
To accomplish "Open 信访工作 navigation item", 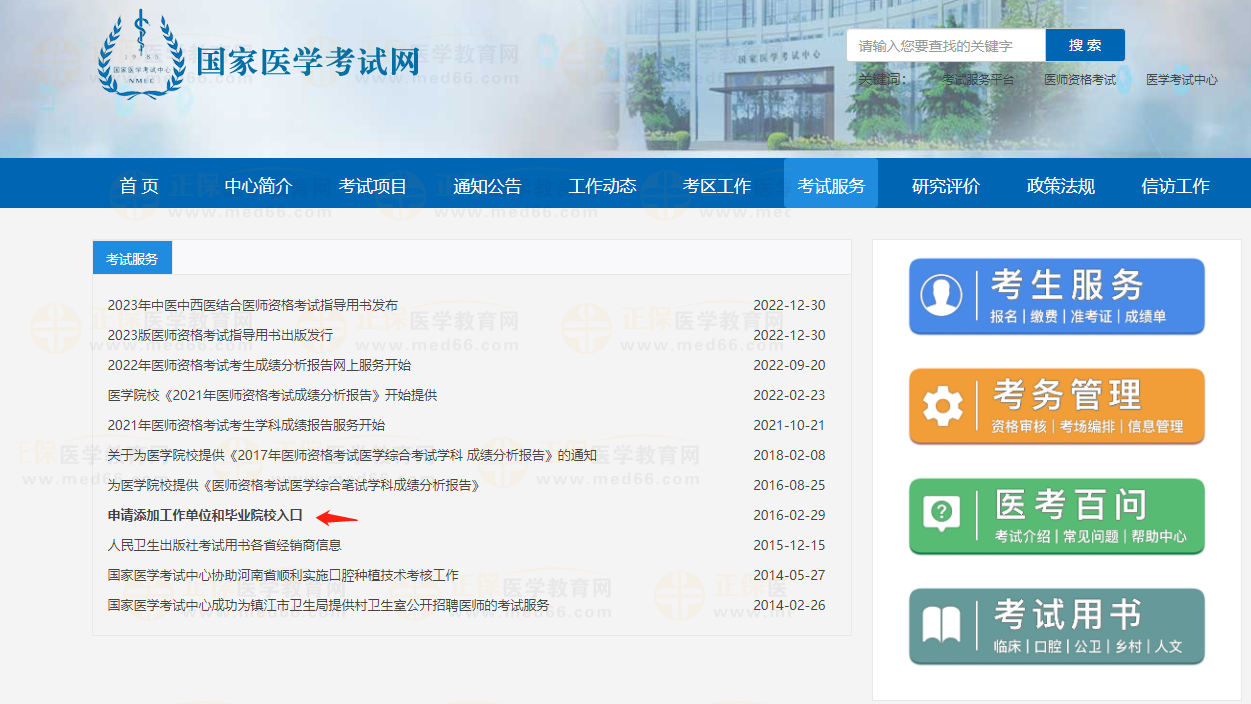I will click(1175, 186).
